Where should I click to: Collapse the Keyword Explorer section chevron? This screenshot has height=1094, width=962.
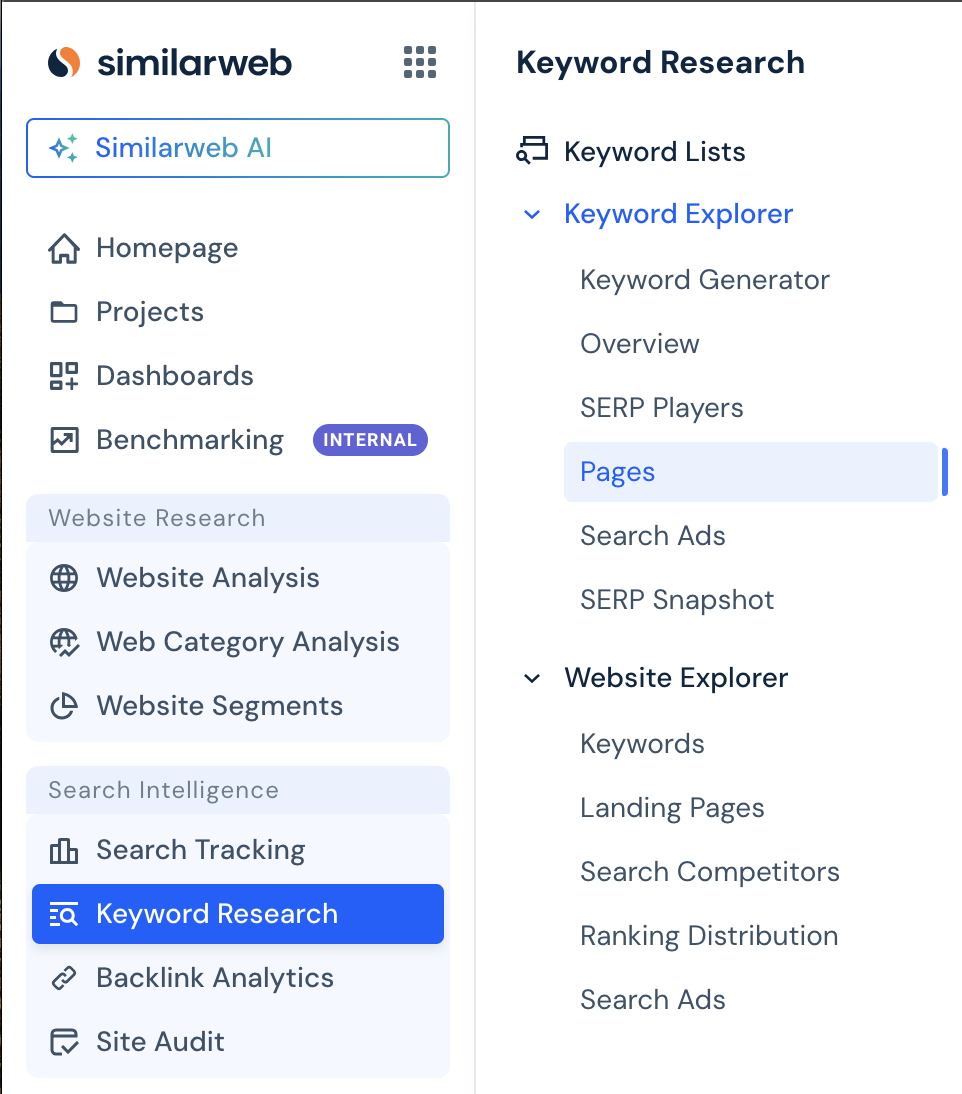click(x=532, y=214)
